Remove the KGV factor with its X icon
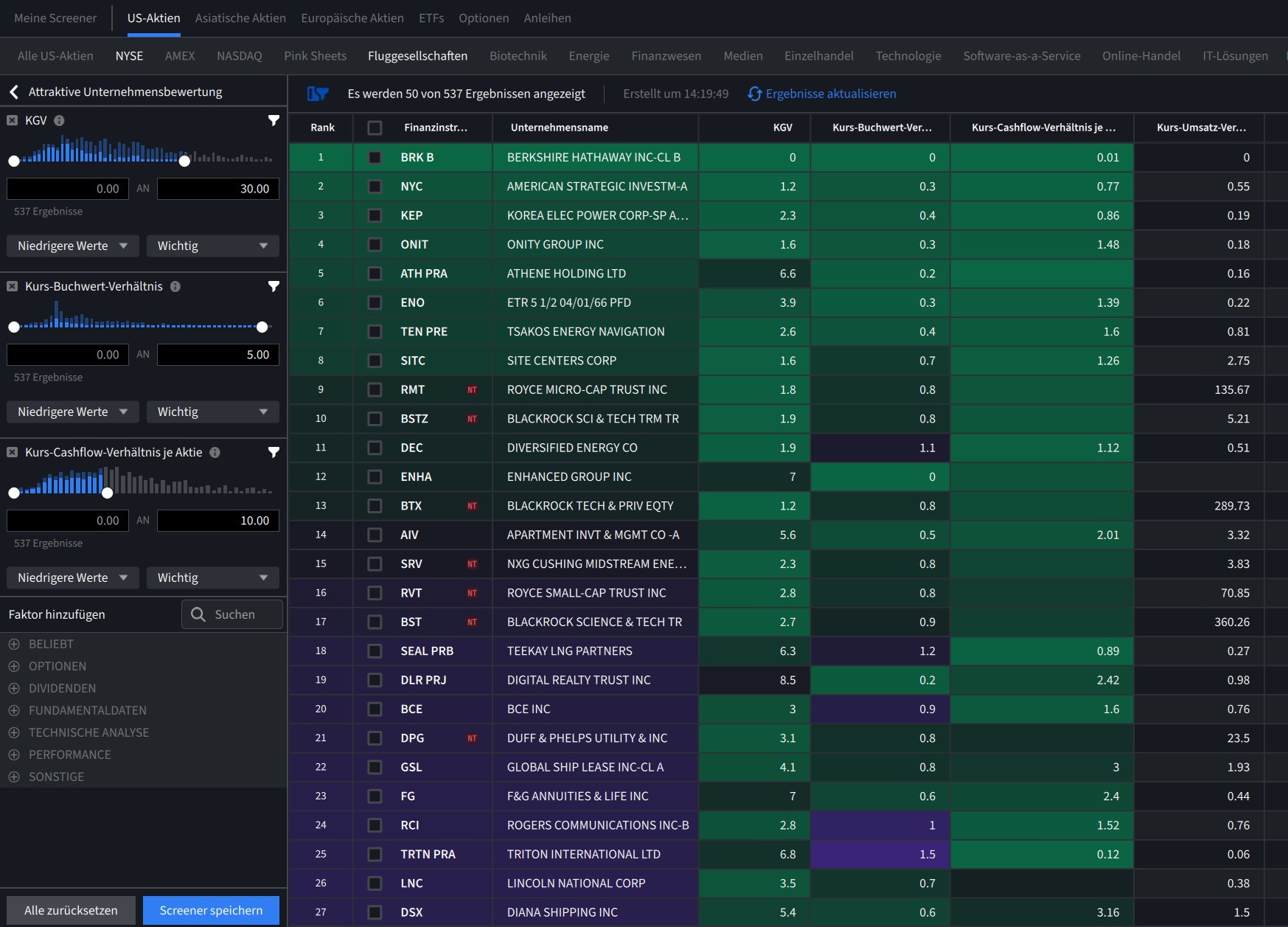The image size is (1288, 927). pyautogui.click(x=12, y=120)
